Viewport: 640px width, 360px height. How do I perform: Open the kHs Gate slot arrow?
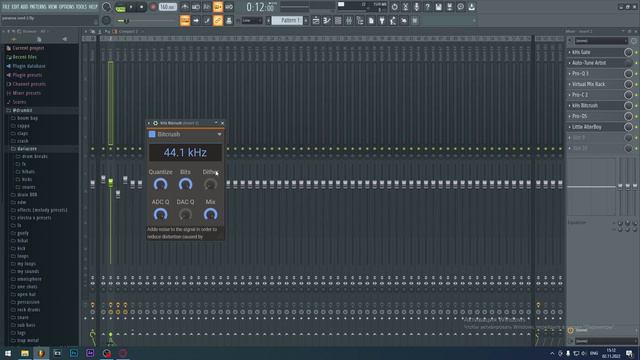click(570, 52)
